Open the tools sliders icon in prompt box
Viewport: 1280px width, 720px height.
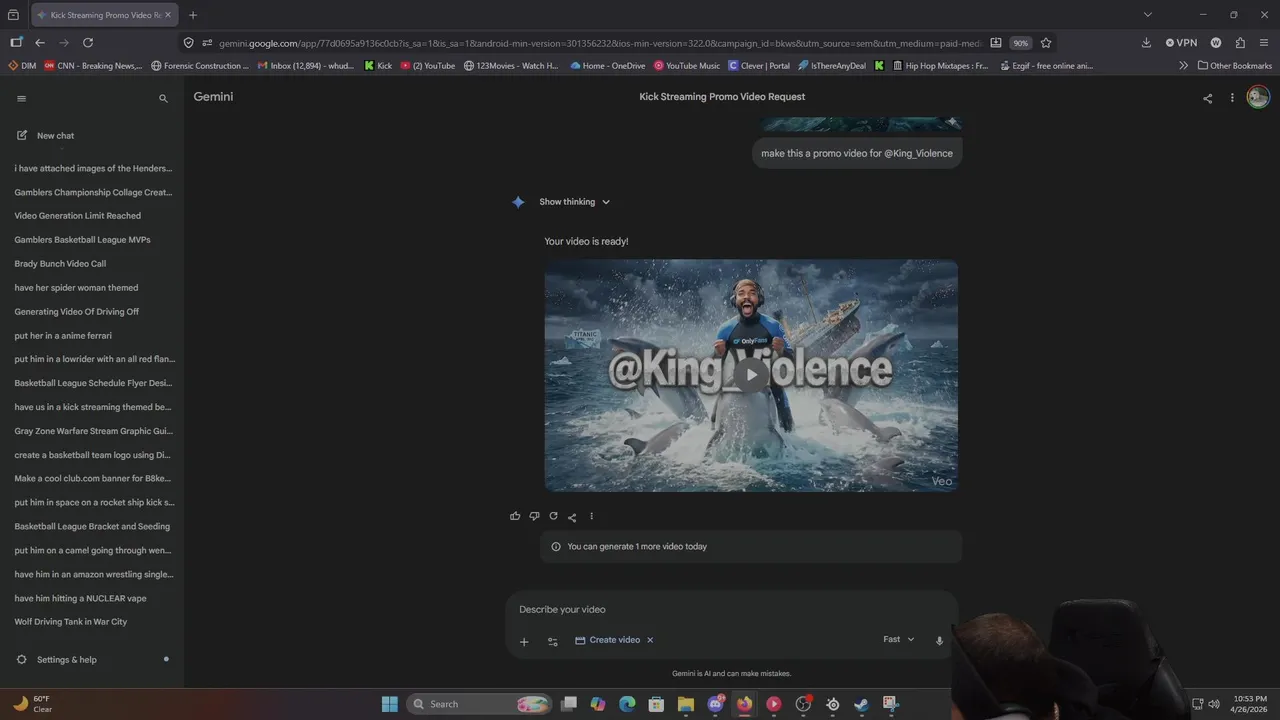553,641
